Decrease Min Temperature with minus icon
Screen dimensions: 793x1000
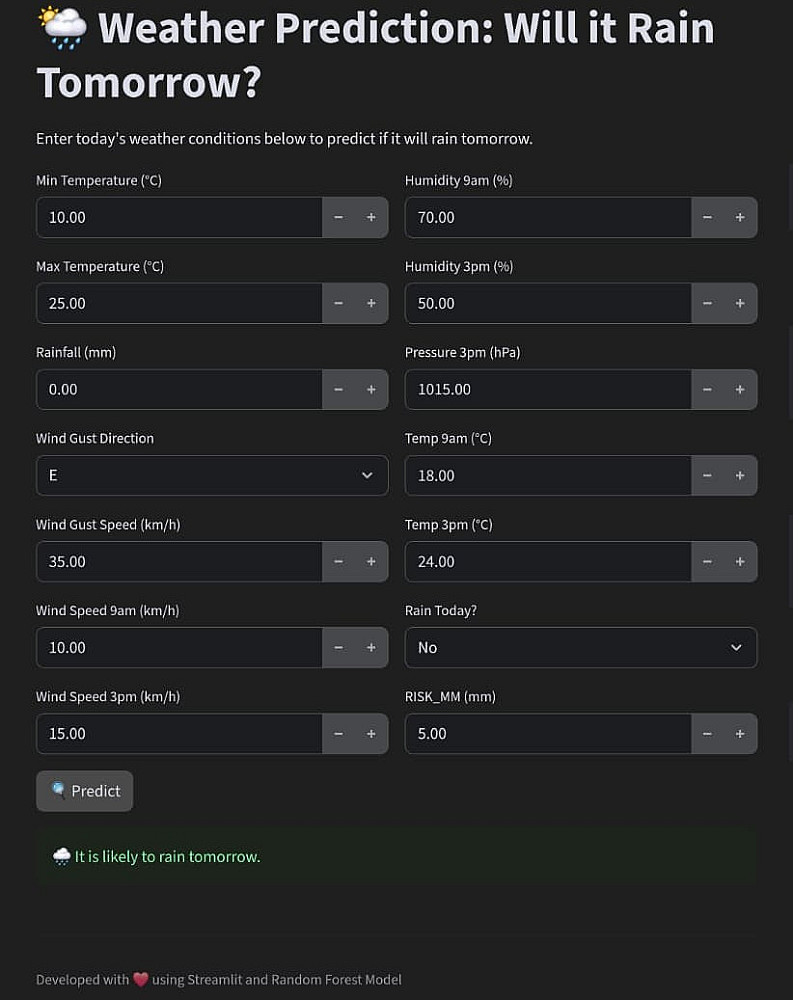click(x=339, y=217)
